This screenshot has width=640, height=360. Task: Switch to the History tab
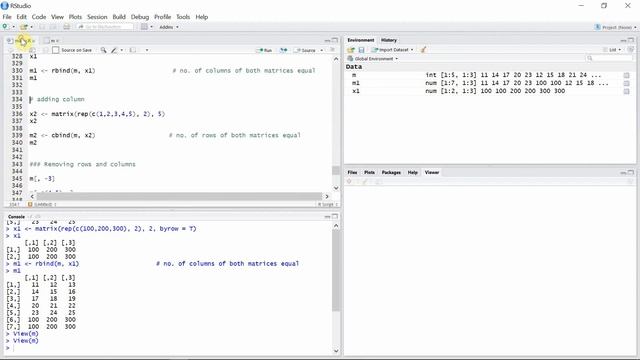[389, 40]
